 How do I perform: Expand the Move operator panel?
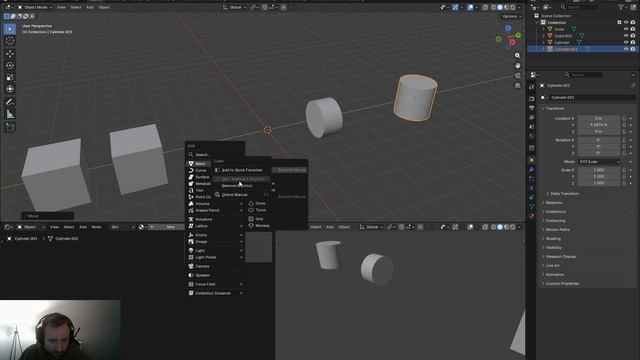point(47,216)
